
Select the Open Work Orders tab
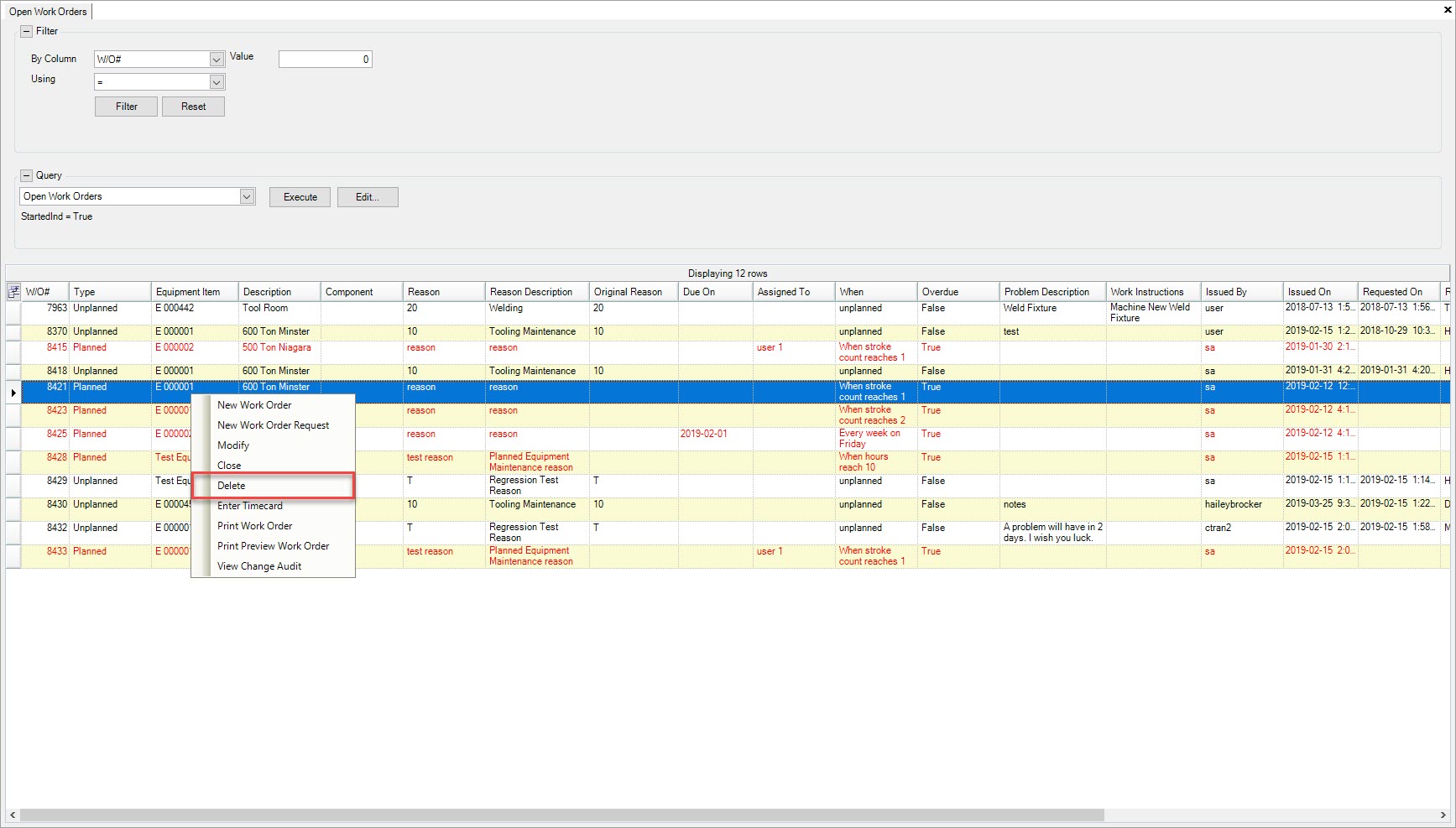[x=48, y=12]
